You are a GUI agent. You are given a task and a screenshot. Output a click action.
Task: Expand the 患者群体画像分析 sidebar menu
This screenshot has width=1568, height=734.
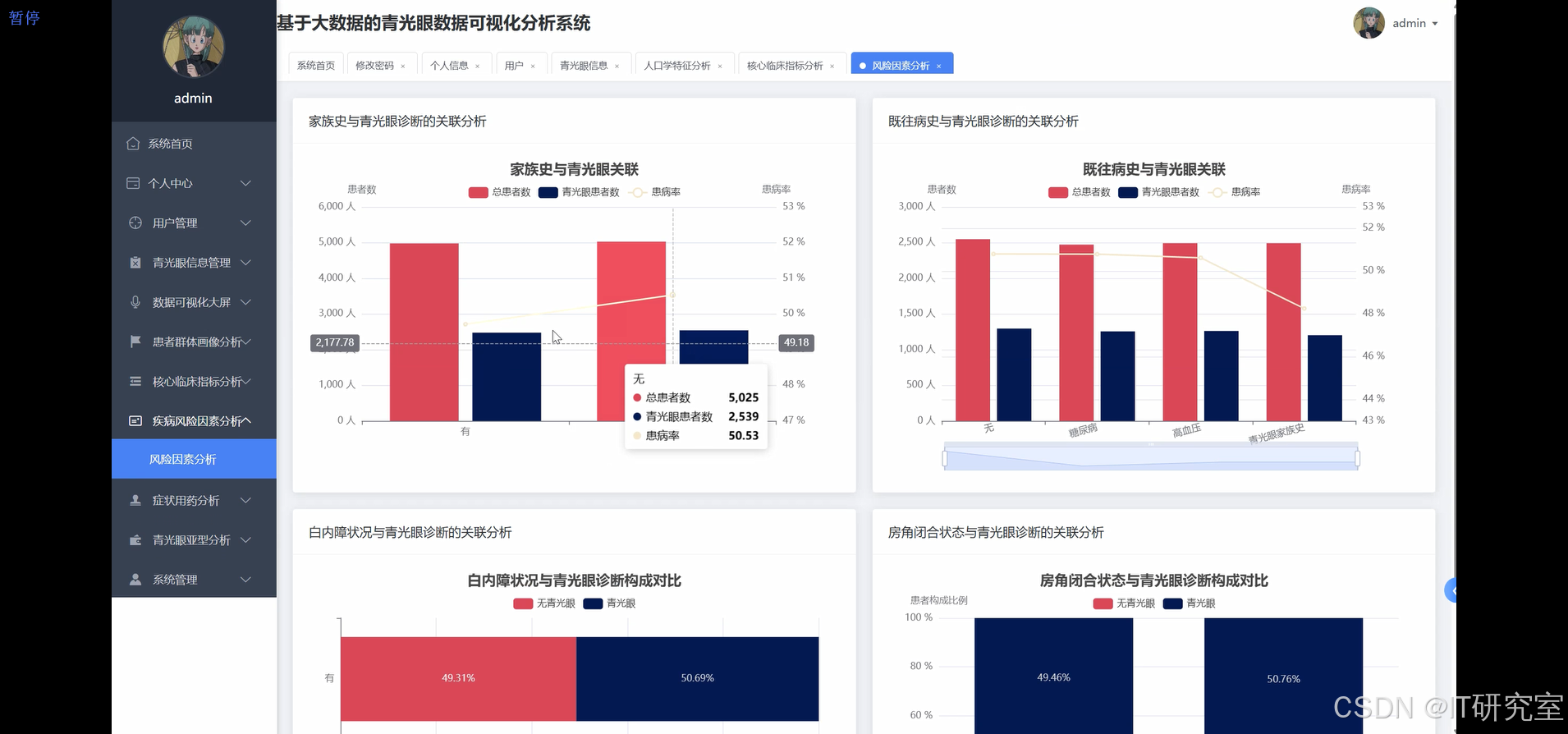point(245,342)
